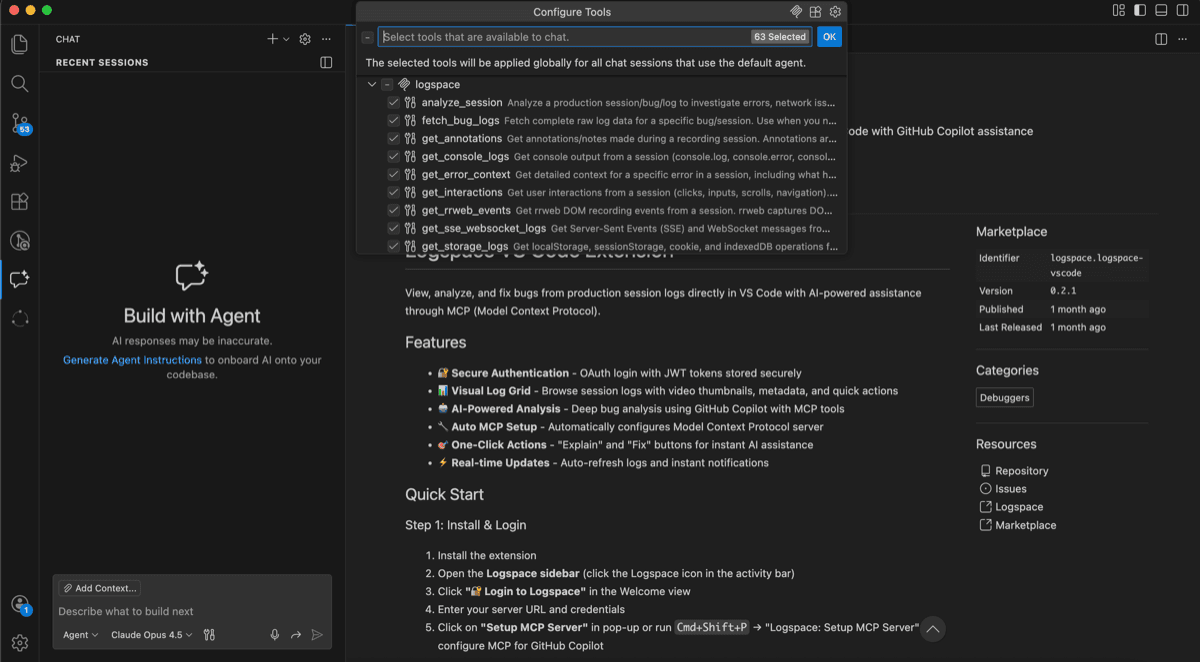Click the split editor icon in editor toolbar
The width and height of the screenshot is (1200, 662).
click(x=1161, y=39)
